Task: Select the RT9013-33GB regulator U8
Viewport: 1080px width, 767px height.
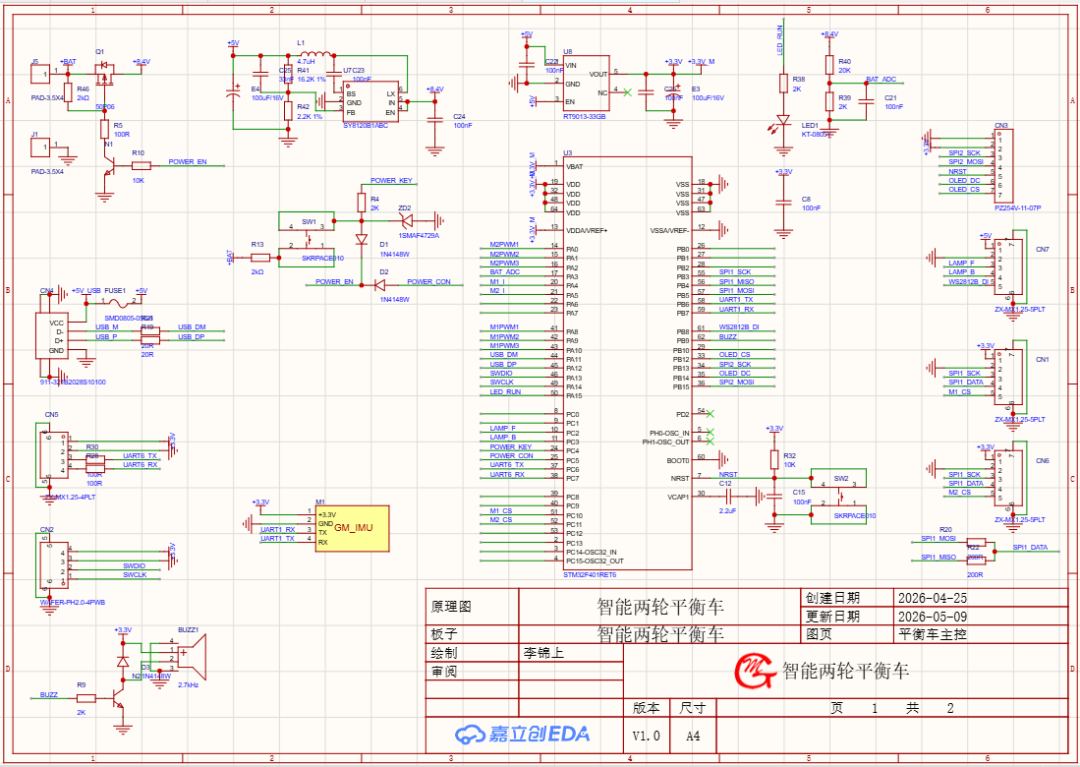Action: coord(586,83)
